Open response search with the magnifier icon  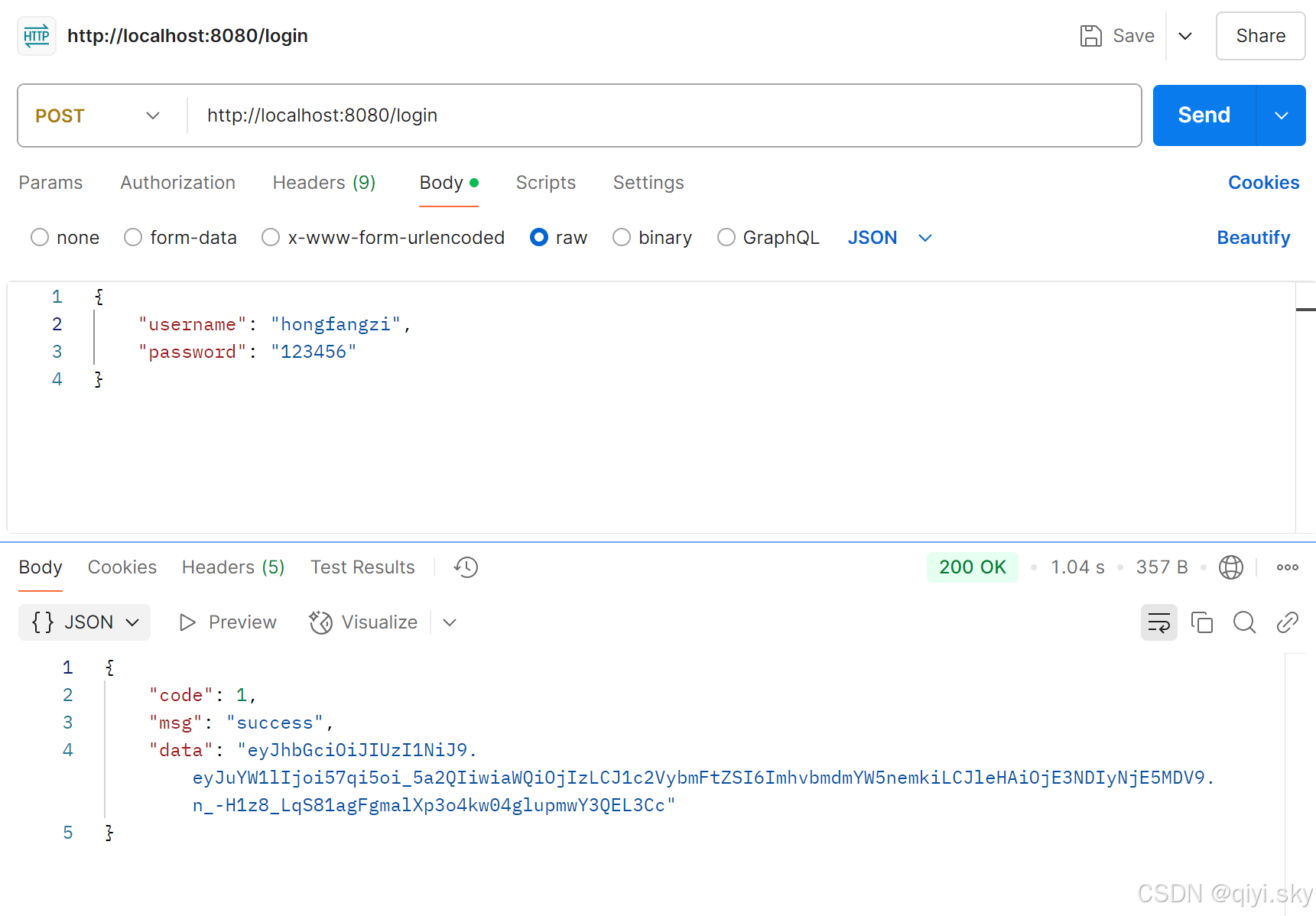(1244, 622)
